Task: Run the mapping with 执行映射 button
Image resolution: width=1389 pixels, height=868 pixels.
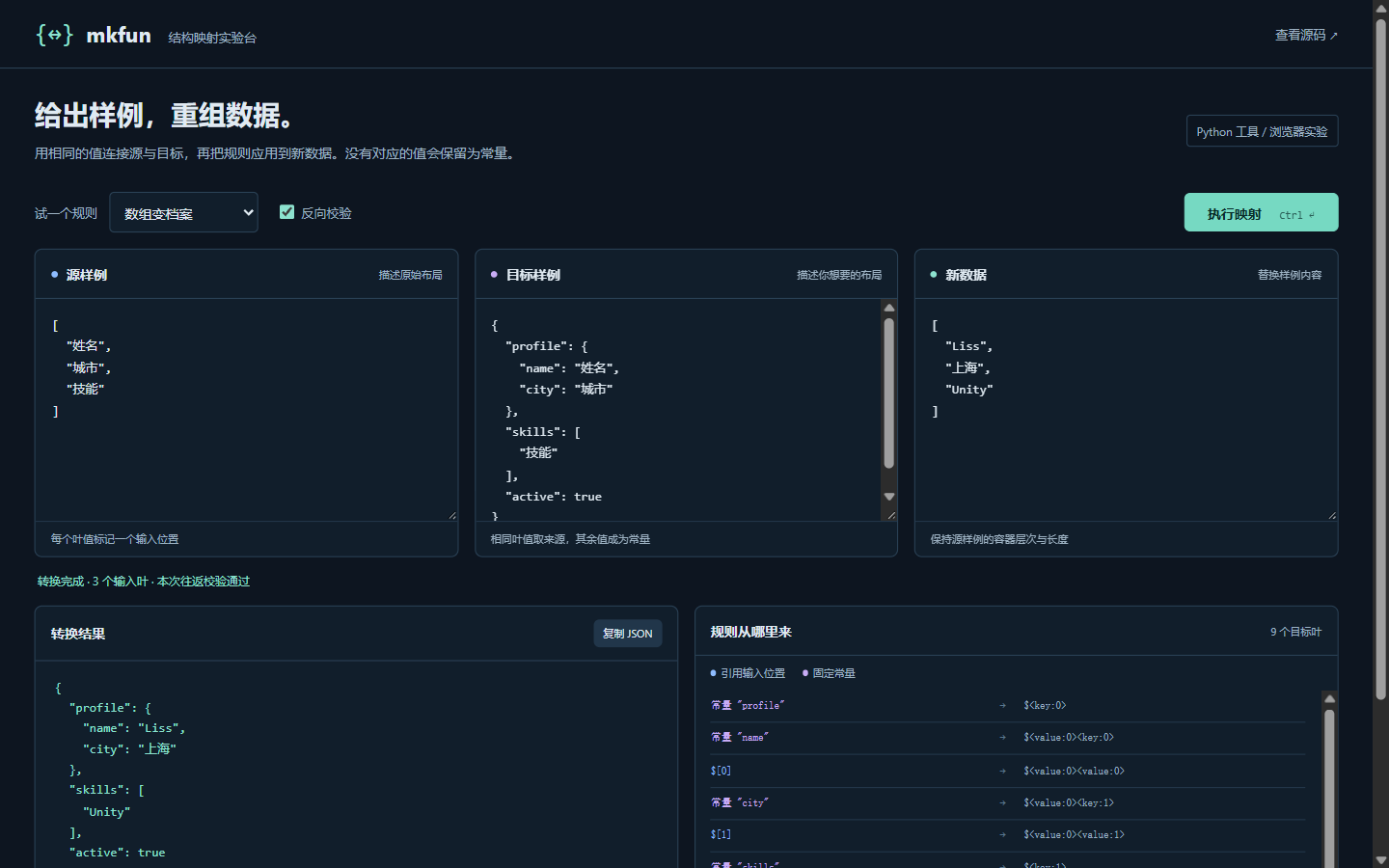Action: coord(1261,212)
